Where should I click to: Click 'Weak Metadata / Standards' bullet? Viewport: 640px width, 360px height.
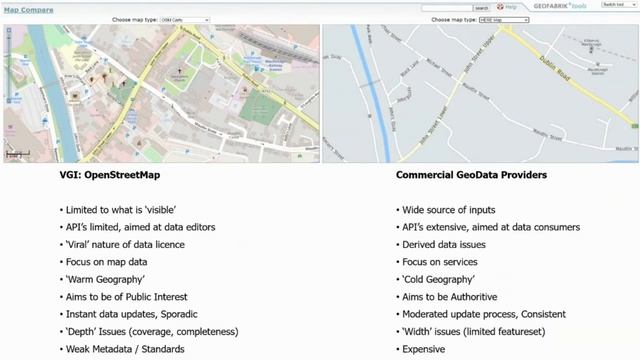click(122, 349)
